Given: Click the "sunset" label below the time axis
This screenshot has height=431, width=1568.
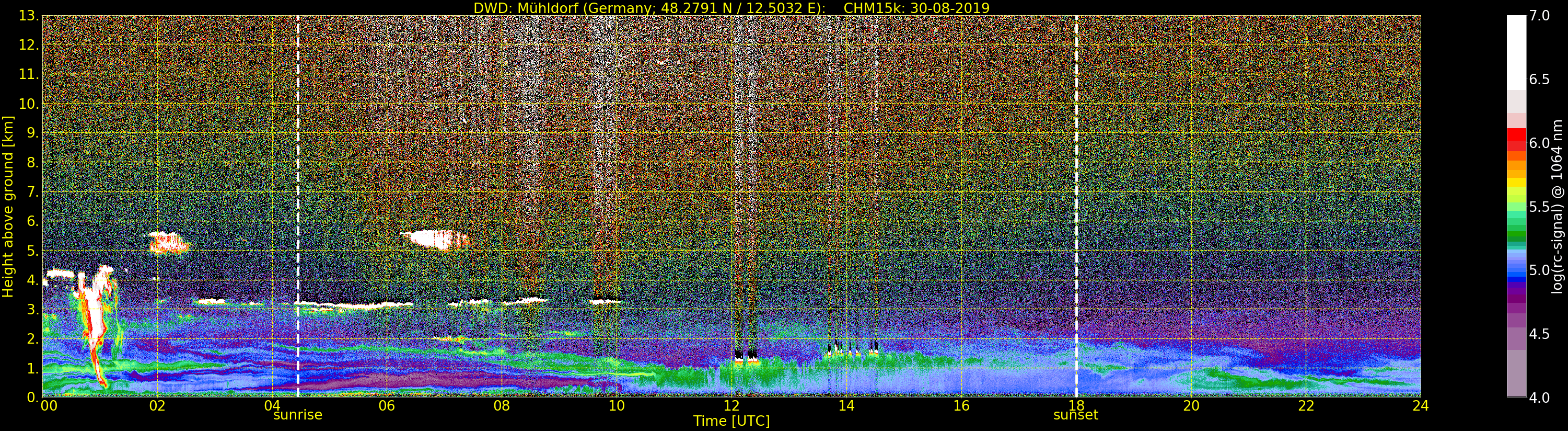Looking at the screenshot, I should tap(1076, 415).
